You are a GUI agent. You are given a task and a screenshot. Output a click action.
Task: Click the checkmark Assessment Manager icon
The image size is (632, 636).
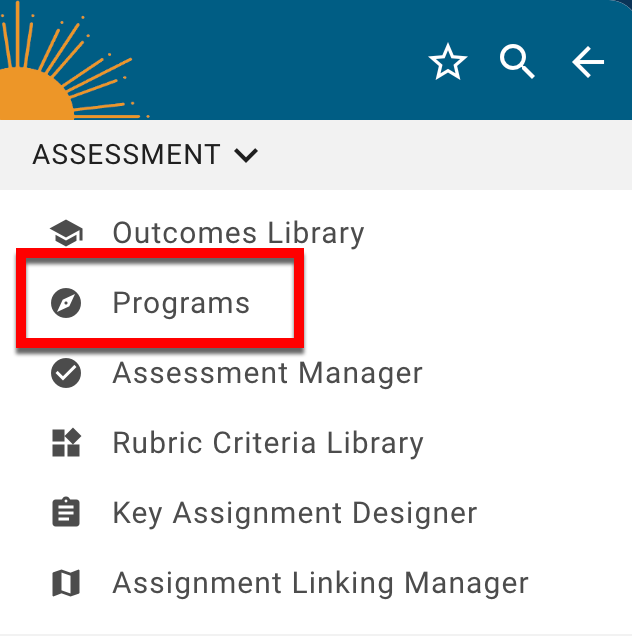pos(66,373)
